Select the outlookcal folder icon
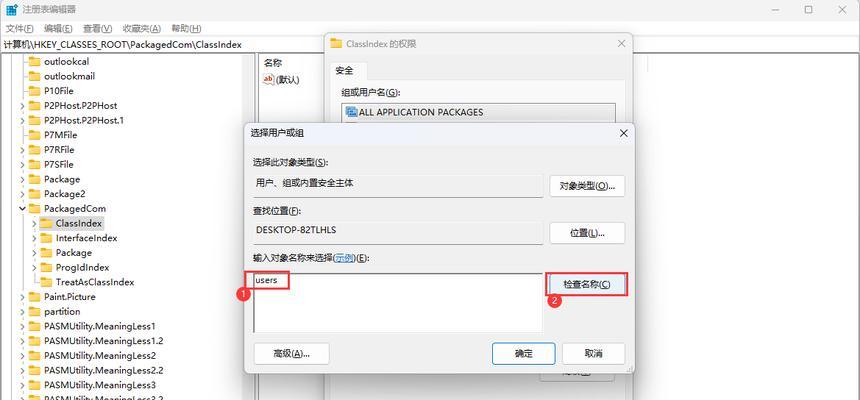 [x=35, y=61]
